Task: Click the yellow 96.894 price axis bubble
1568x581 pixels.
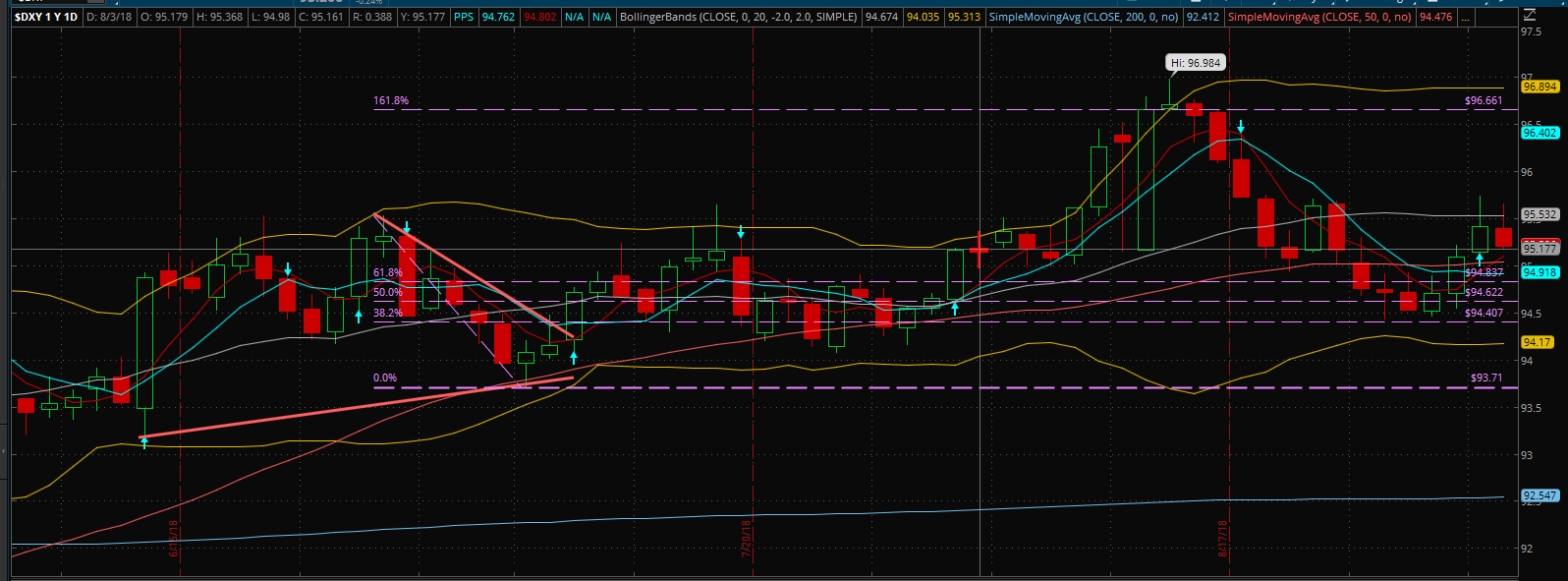Action: (1540, 87)
